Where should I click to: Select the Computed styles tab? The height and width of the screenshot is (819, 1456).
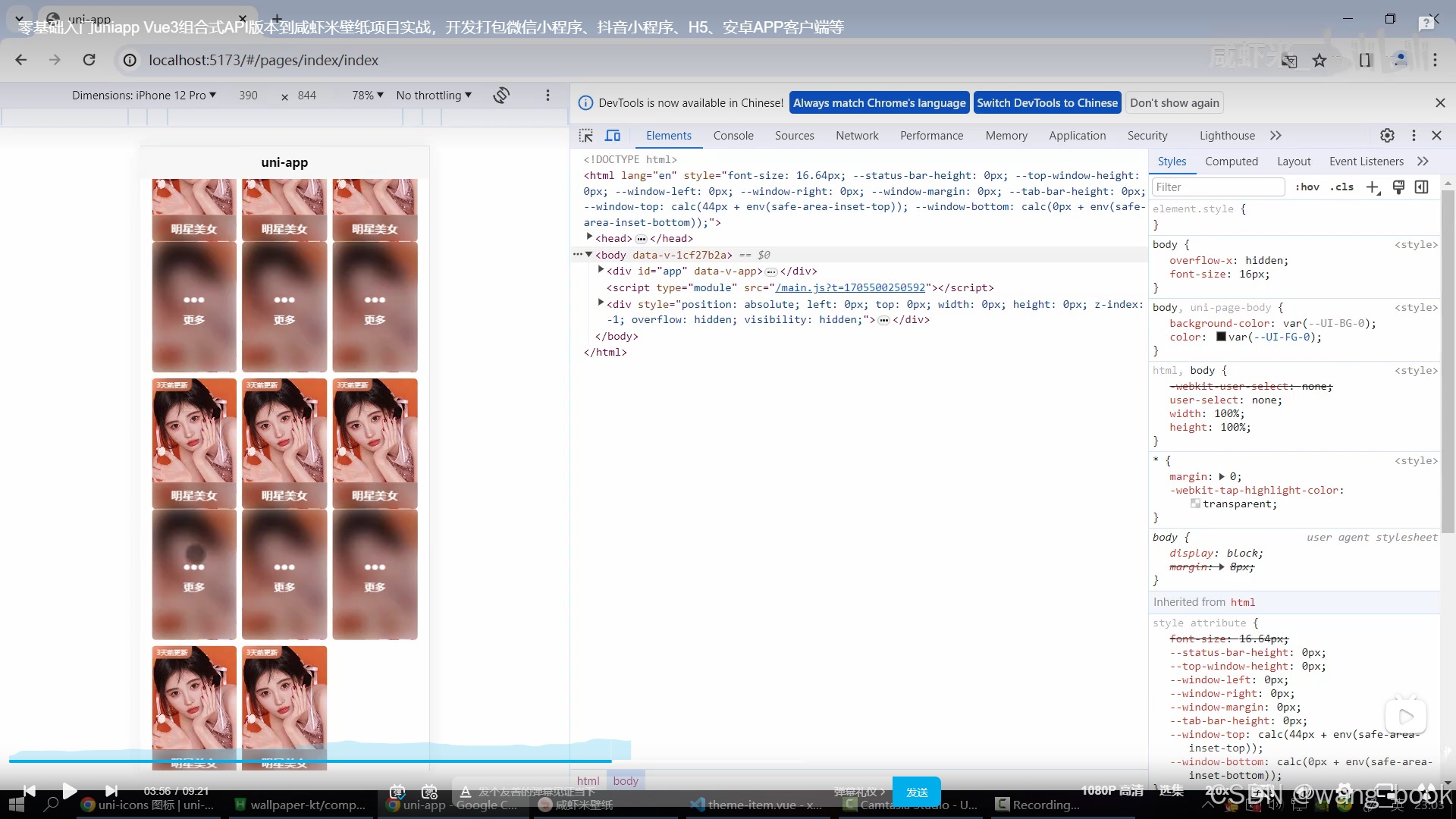1232,161
